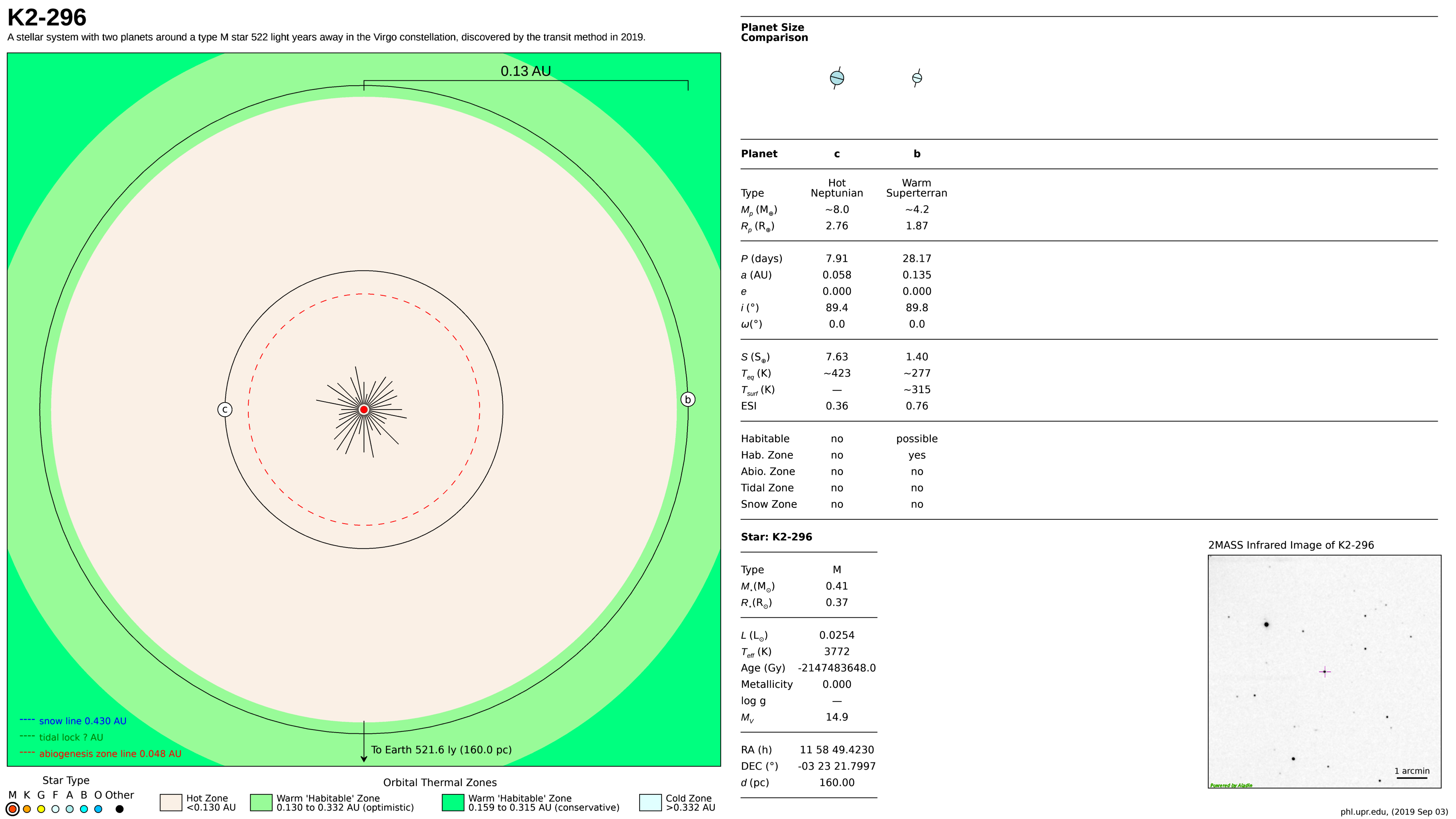Click the Powered by Aladin link

[x=1231, y=785]
